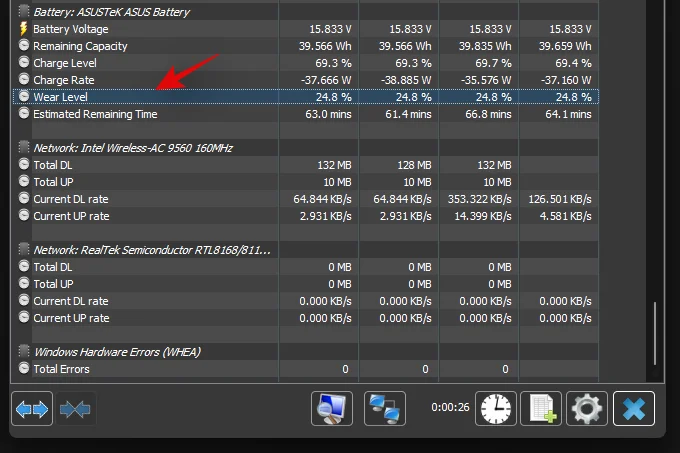Close the sensors window with the blue X
The height and width of the screenshot is (453, 680).
[x=634, y=408]
